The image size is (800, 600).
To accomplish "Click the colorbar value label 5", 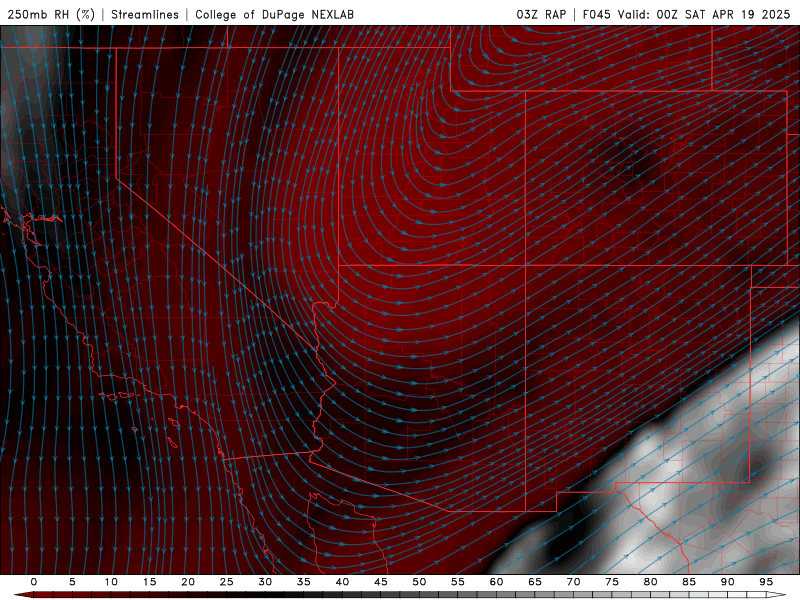I will (72, 582).
